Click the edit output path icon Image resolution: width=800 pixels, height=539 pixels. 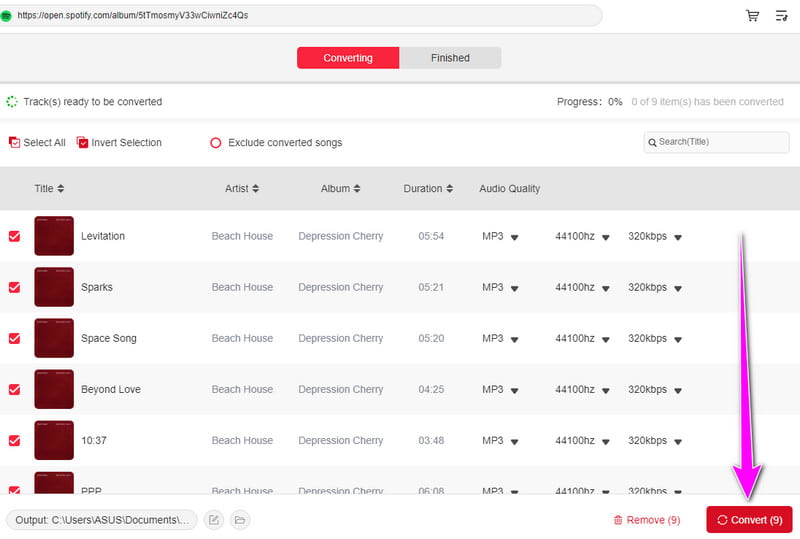click(x=213, y=520)
